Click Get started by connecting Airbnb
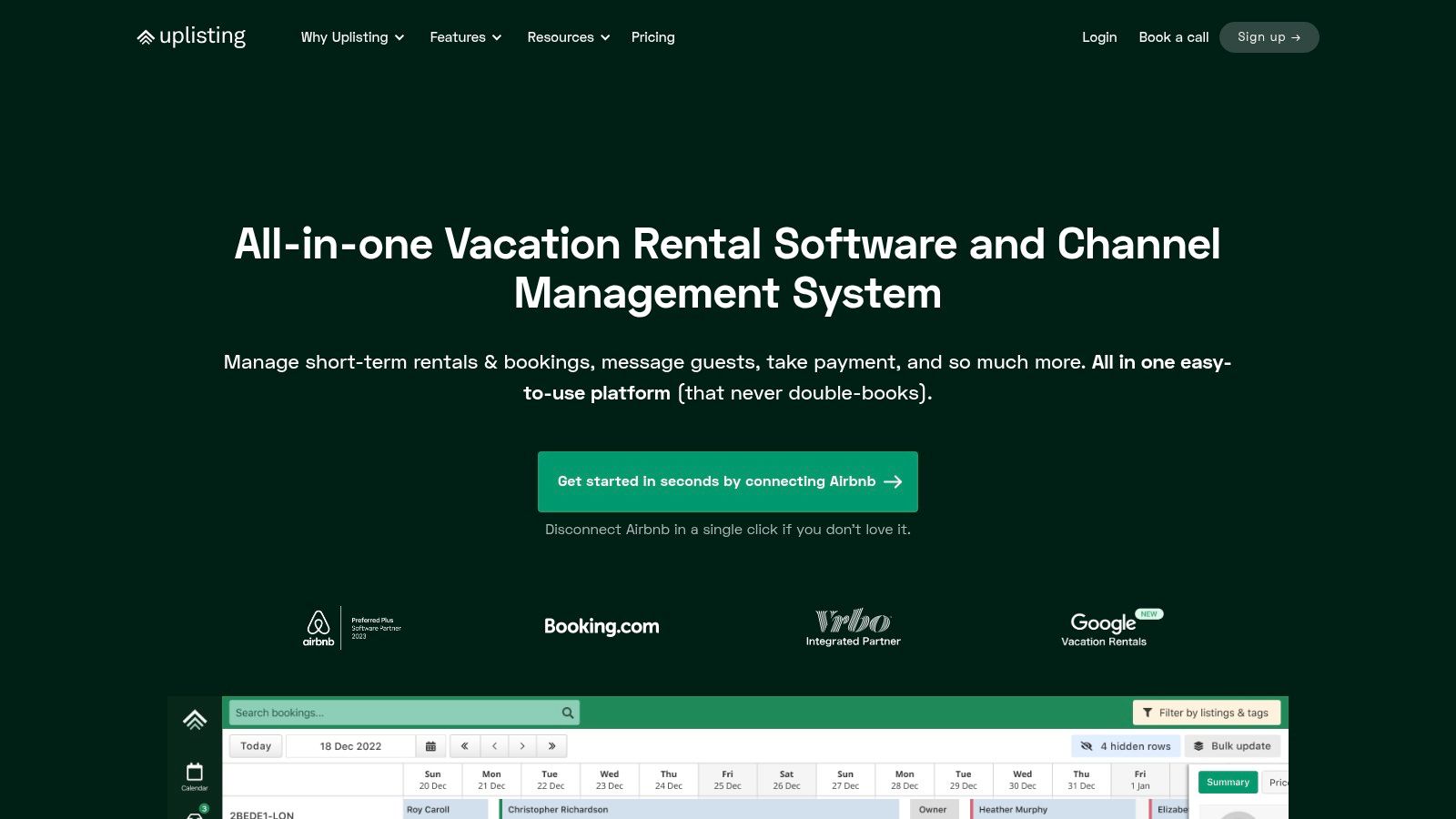 (x=728, y=481)
